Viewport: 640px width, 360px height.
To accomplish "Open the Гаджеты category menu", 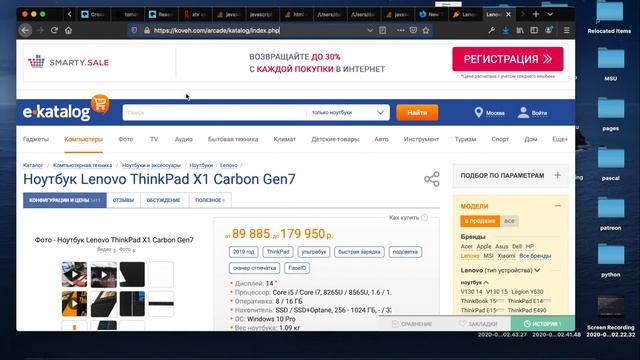I will point(36,139).
